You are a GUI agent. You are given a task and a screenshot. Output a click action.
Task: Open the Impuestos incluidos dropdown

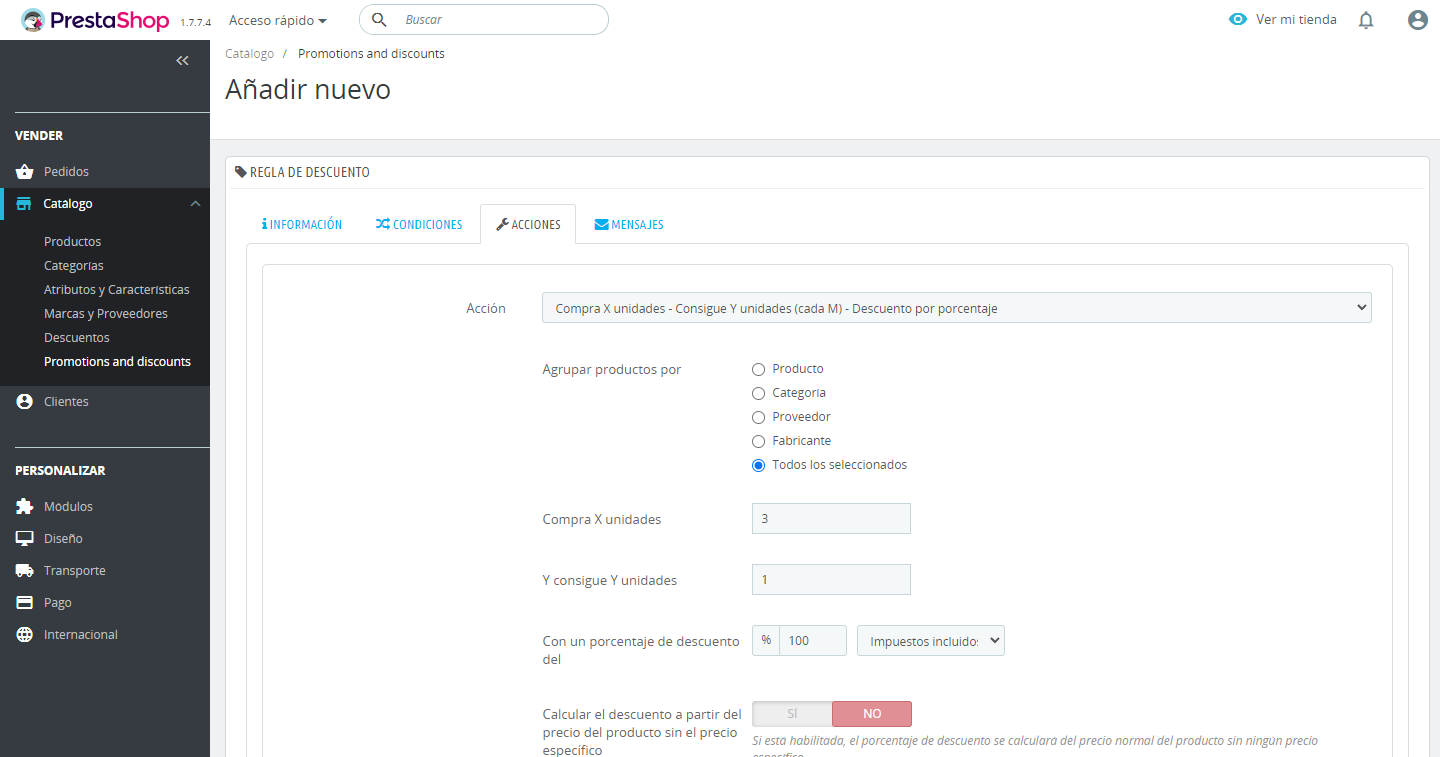click(930, 641)
